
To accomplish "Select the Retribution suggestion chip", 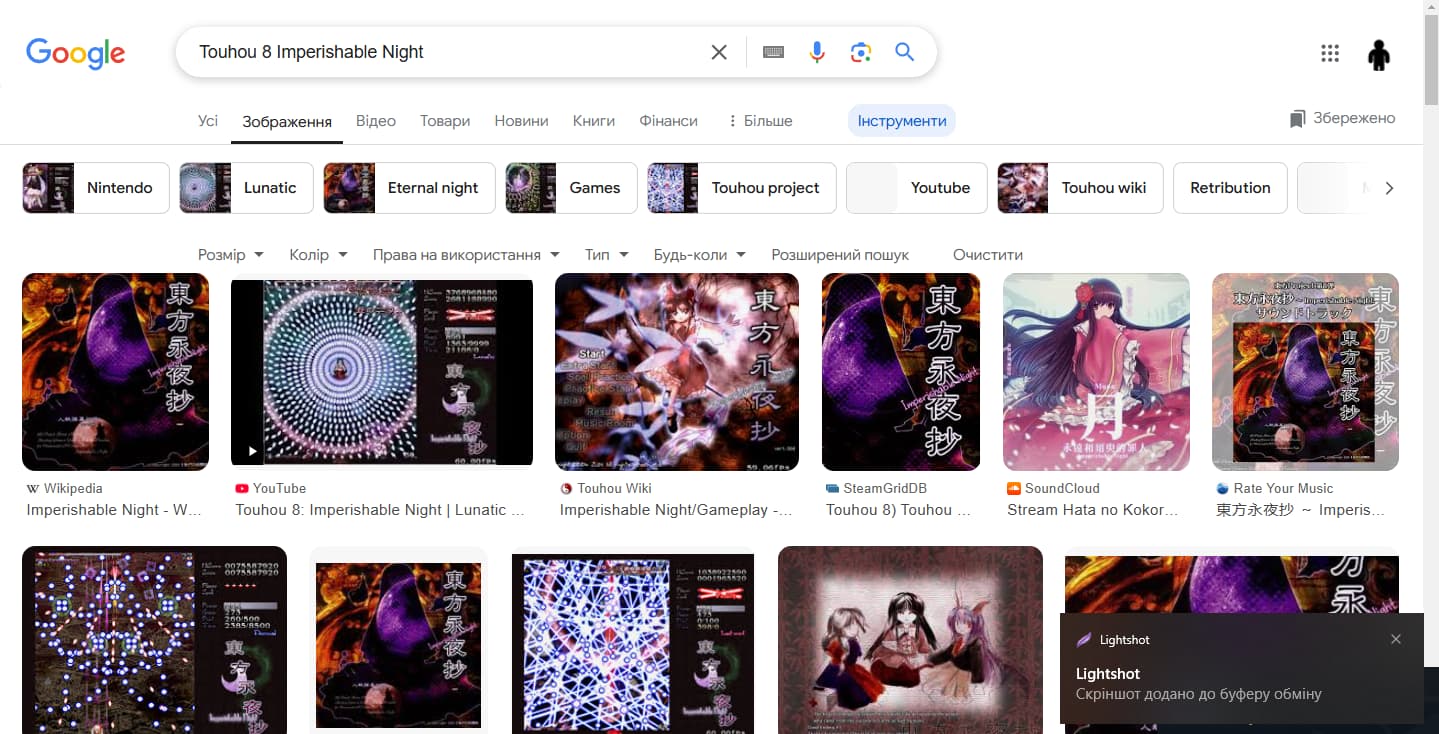I will point(1230,188).
